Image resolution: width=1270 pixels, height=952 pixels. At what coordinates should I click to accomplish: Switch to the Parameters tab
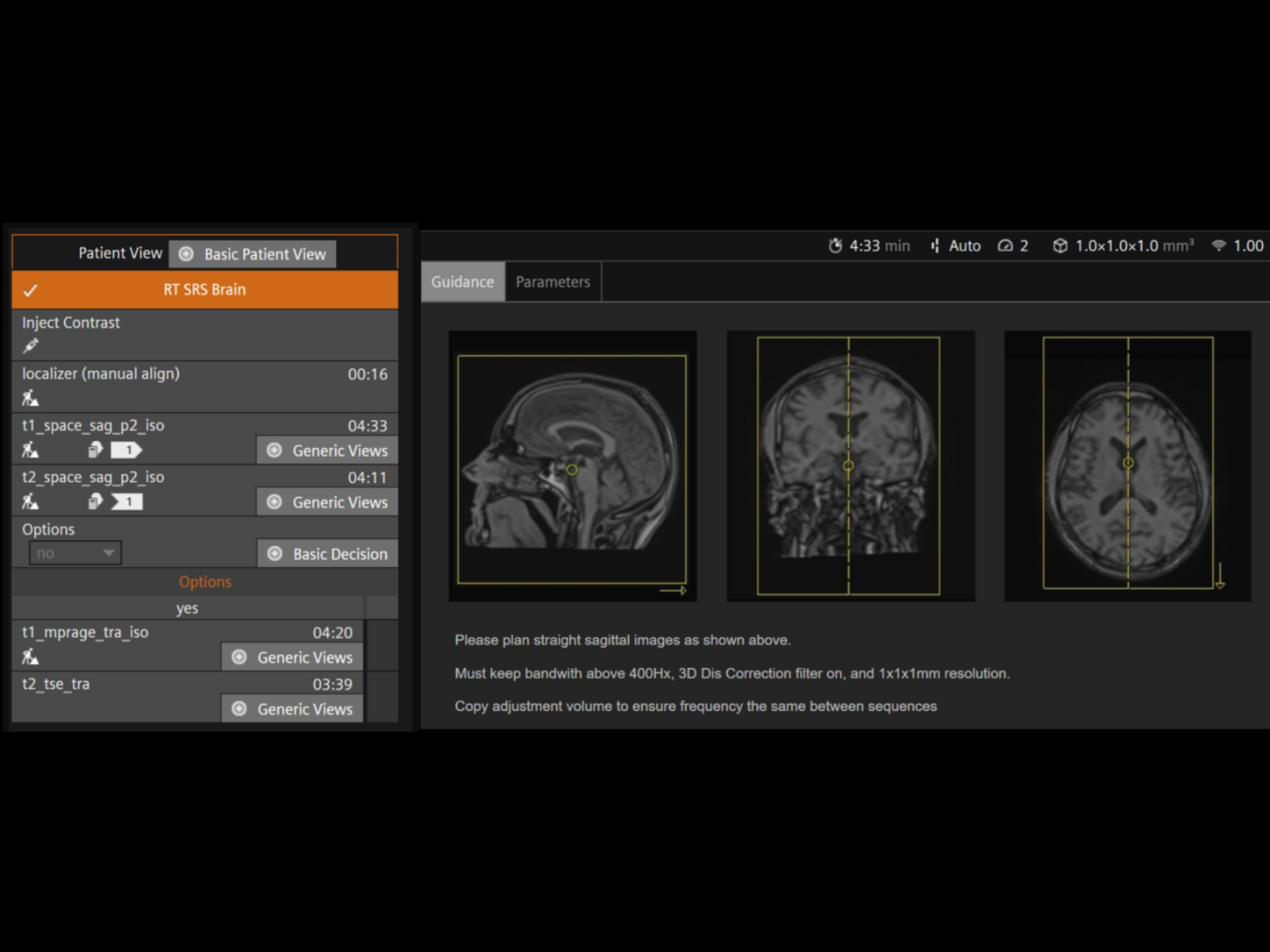(x=553, y=281)
